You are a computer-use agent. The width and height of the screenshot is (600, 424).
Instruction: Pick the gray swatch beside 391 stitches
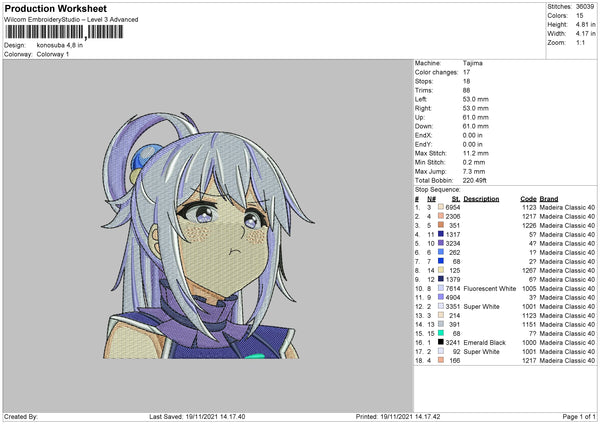tap(441, 324)
